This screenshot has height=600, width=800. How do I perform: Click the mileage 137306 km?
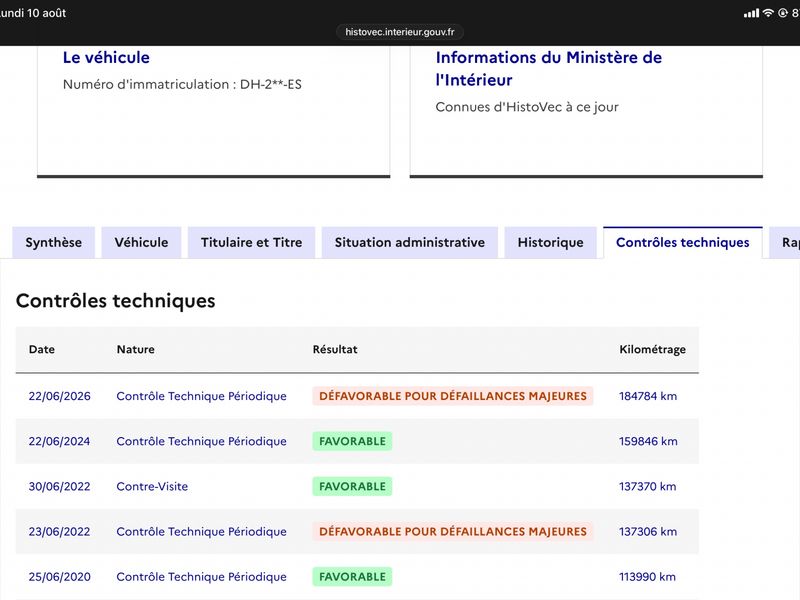click(648, 532)
